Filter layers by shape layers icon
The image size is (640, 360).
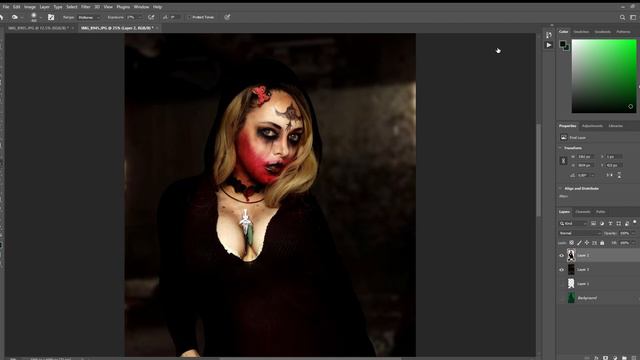(x=618, y=223)
